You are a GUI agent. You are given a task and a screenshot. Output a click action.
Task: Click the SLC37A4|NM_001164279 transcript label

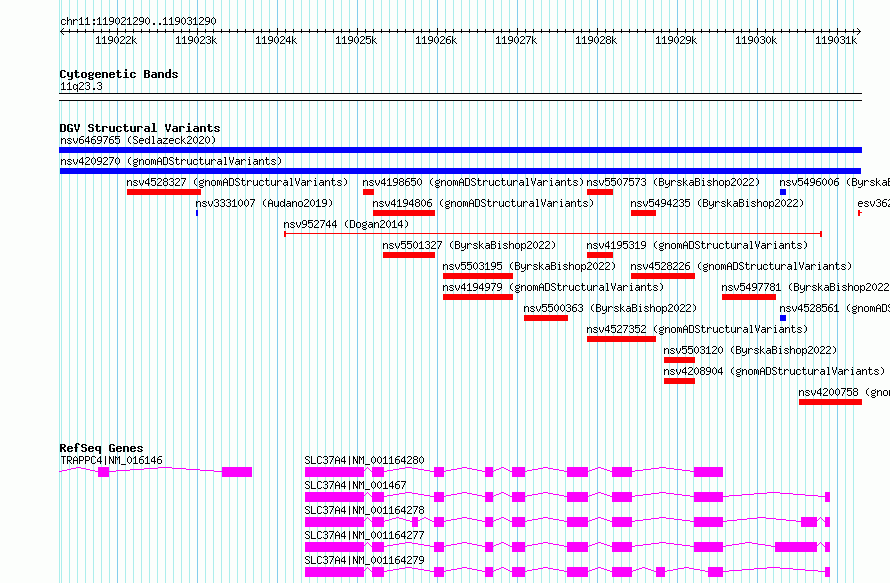pos(364,560)
